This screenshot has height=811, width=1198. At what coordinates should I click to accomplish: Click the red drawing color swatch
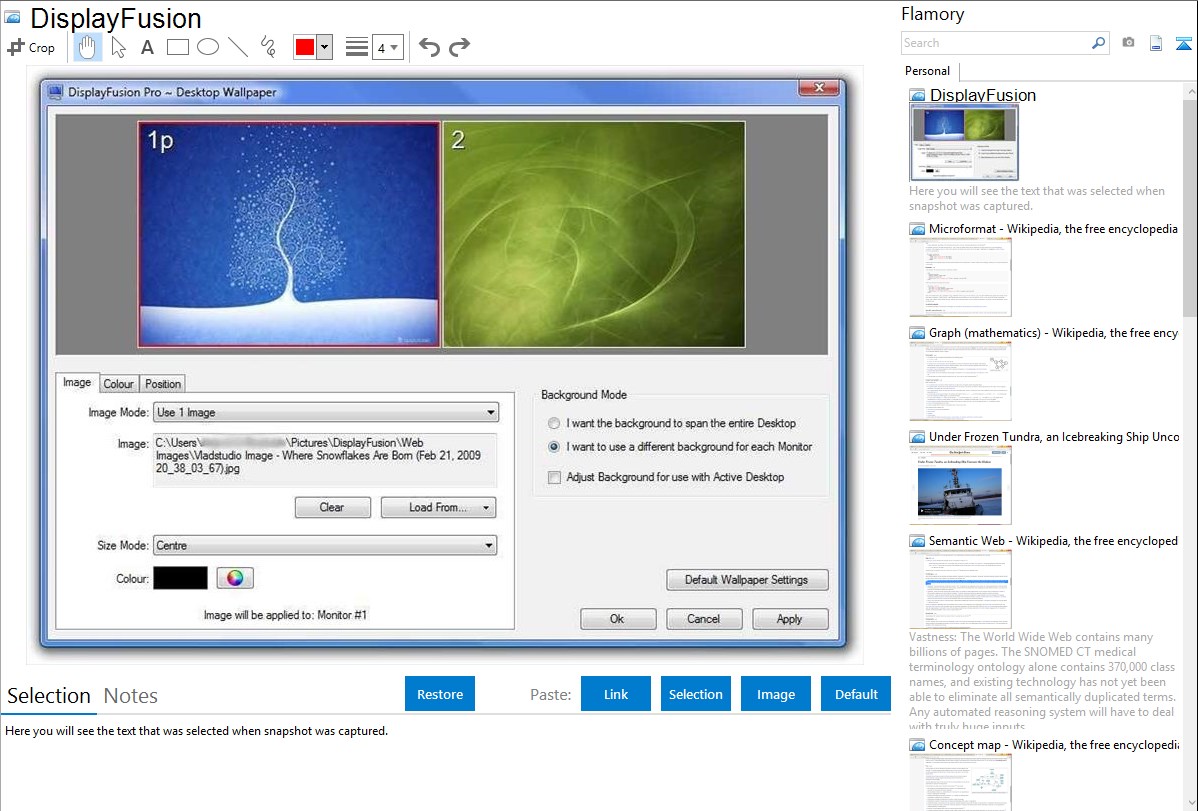[x=305, y=47]
